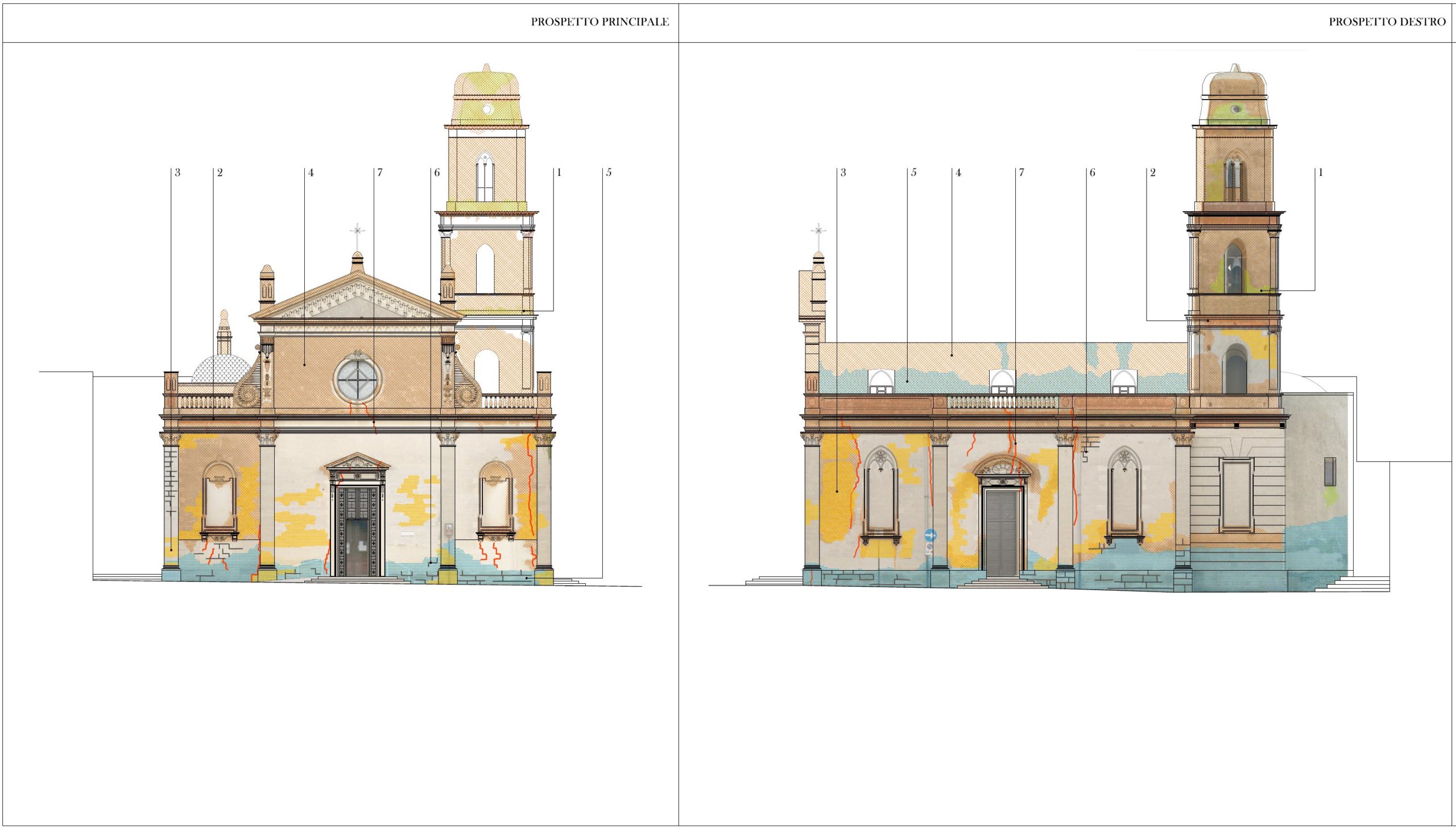Select label 5 on the Prospetto Principale drawing
The height and width of the screenshot is (829, 1456).
click(608, 172)
